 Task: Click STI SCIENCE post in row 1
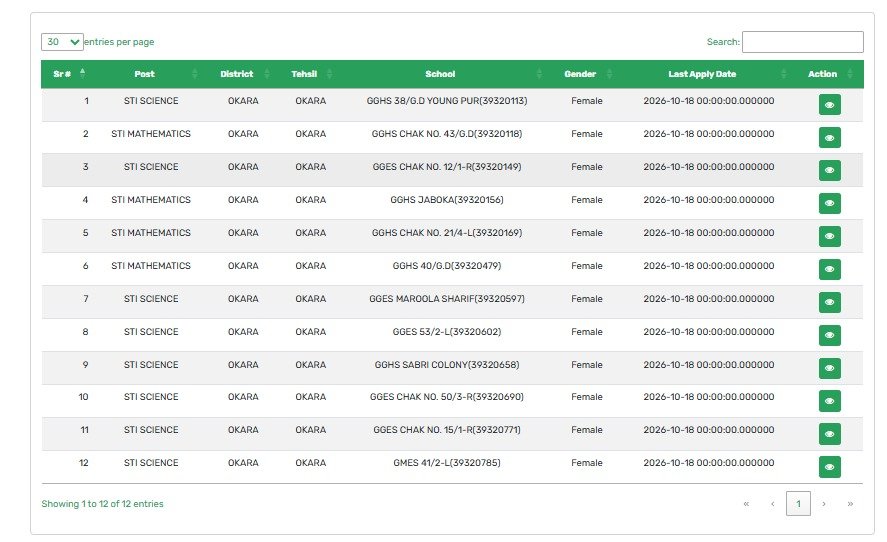tap(151, 101)
